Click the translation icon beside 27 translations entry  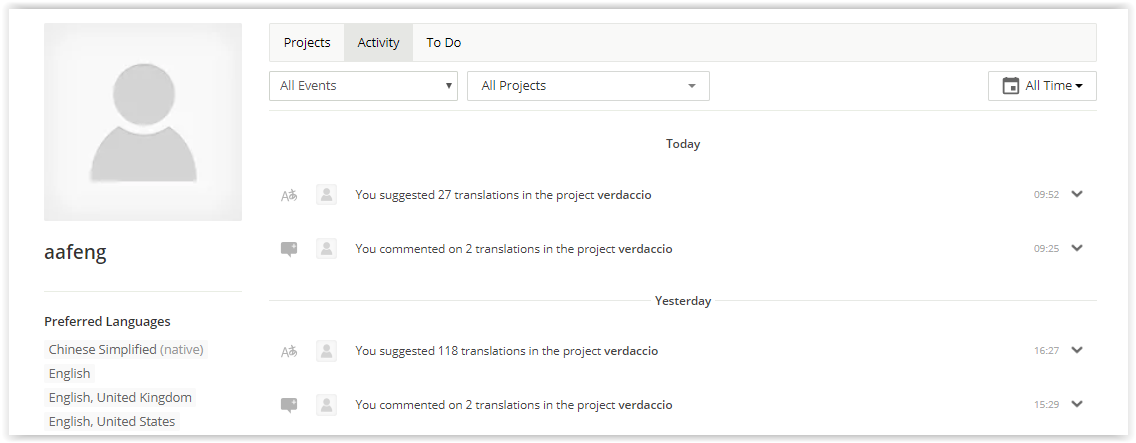click(289, 195)
